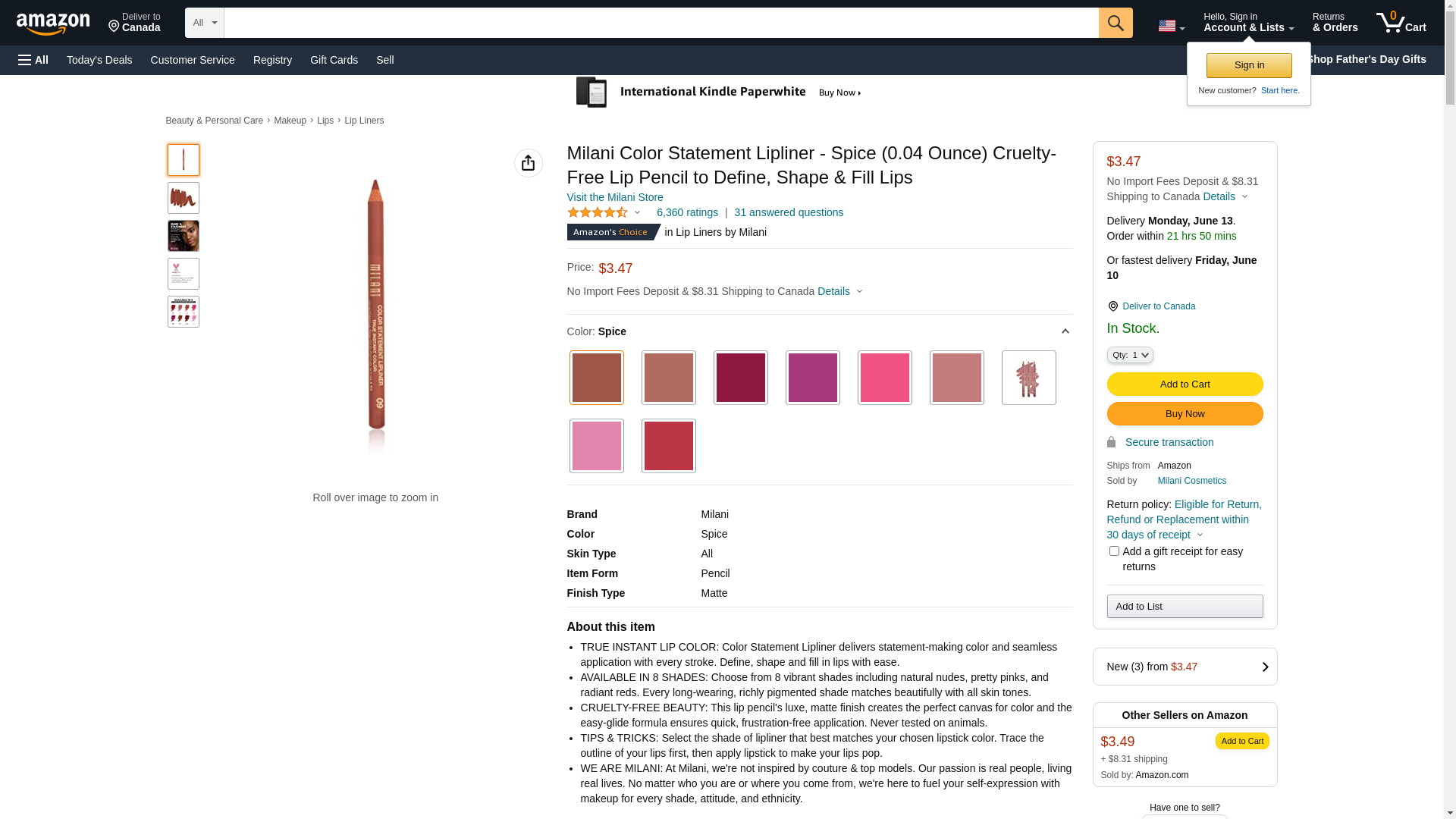1456x819 pixels.
Task: Select the dark burgundy color swatch
Action: coord(740,378)
